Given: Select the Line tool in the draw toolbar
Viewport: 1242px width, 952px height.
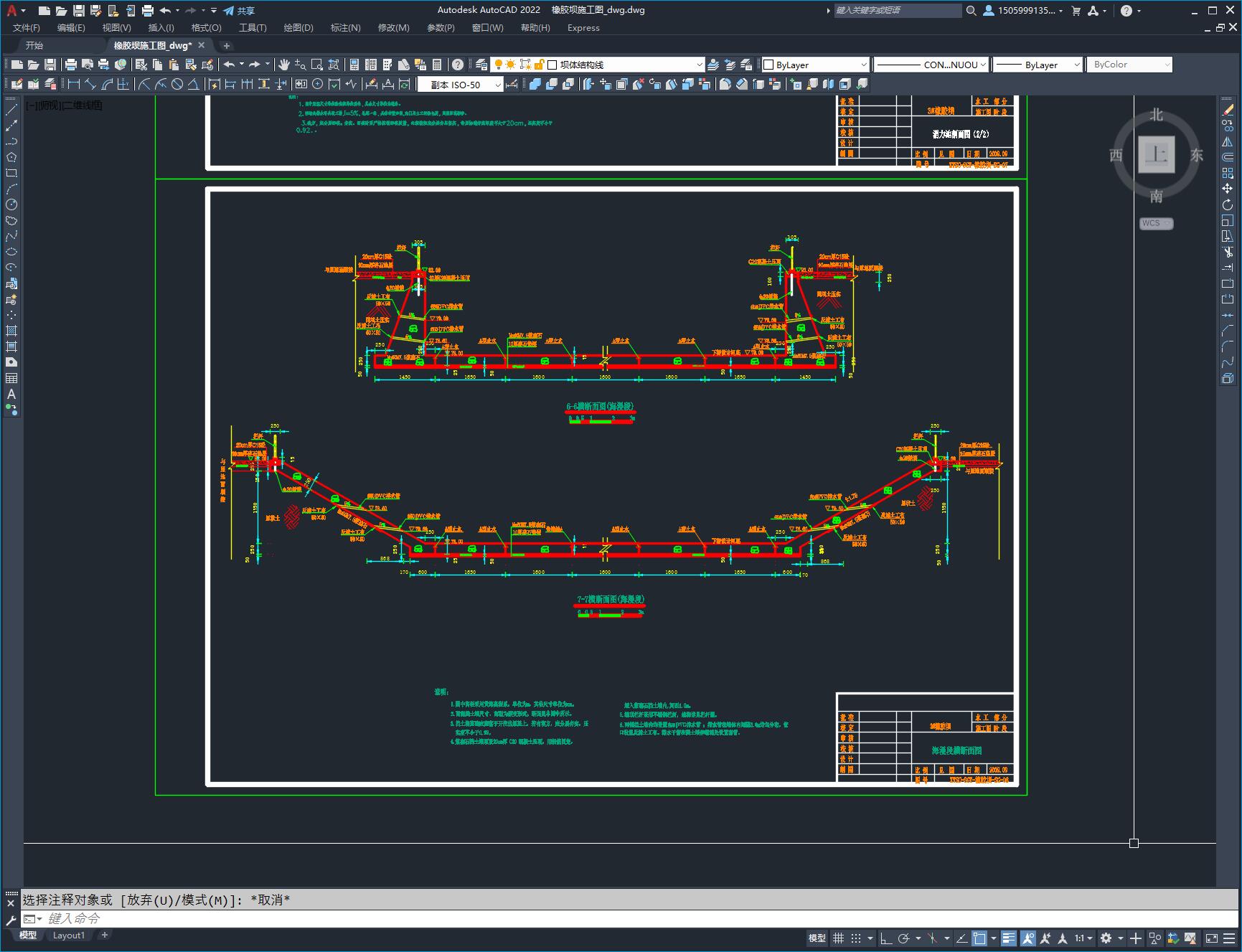Looking at the screenshot, I should pos(11,110).
